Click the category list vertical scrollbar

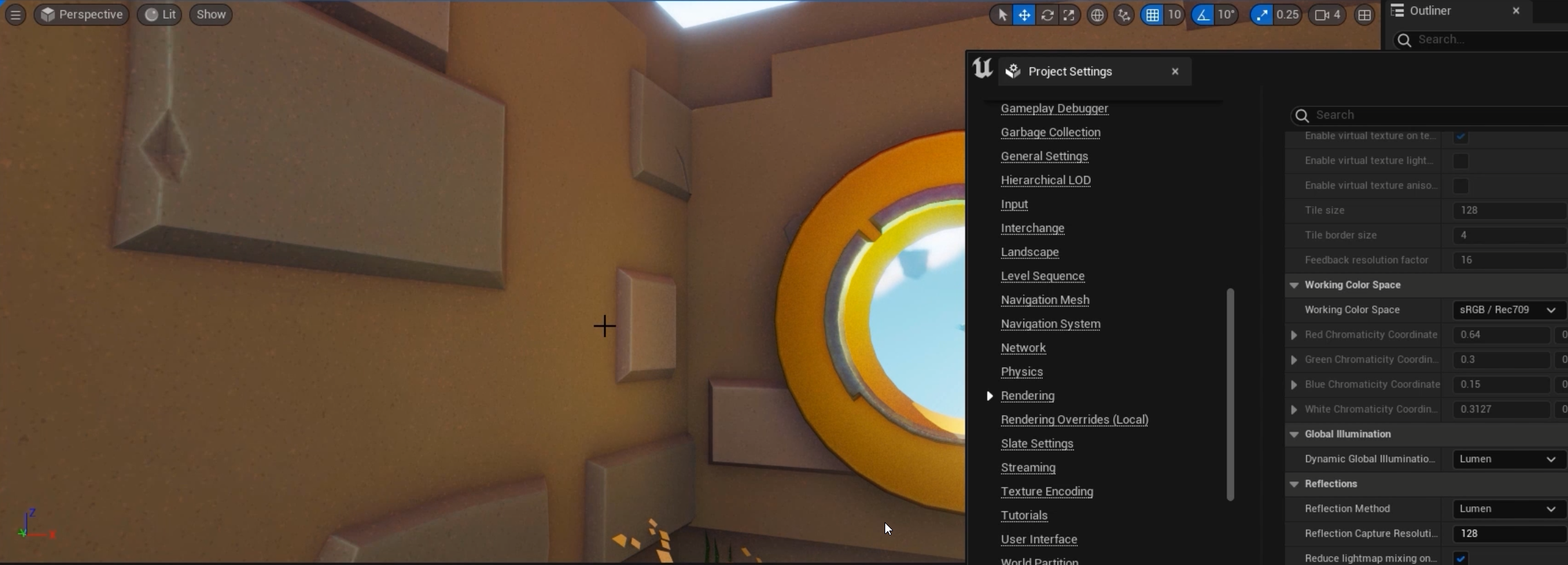[1230, 394]
